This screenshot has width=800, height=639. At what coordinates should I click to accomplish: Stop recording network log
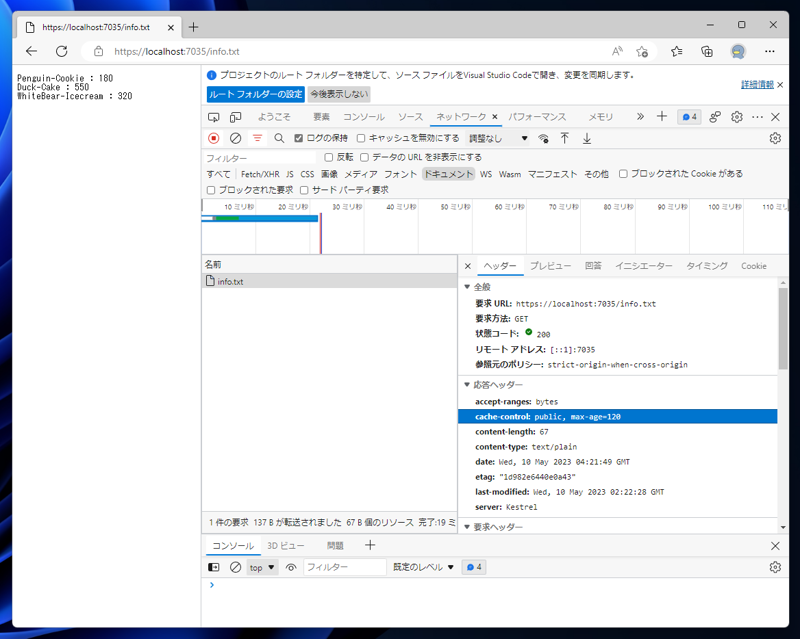(x=214, y=138)
